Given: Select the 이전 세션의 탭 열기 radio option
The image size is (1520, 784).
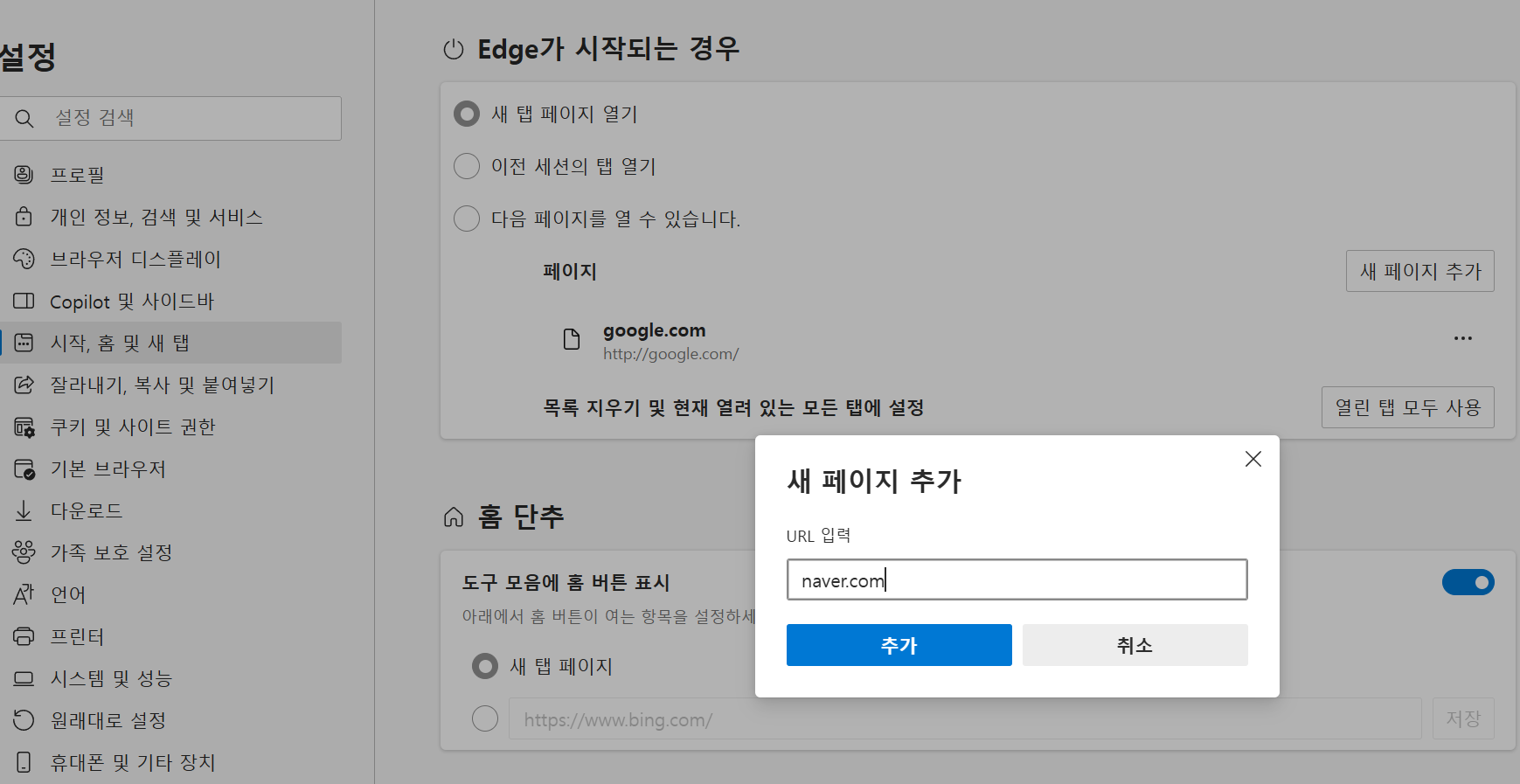Looking at the screenshot, I should 467,166.
